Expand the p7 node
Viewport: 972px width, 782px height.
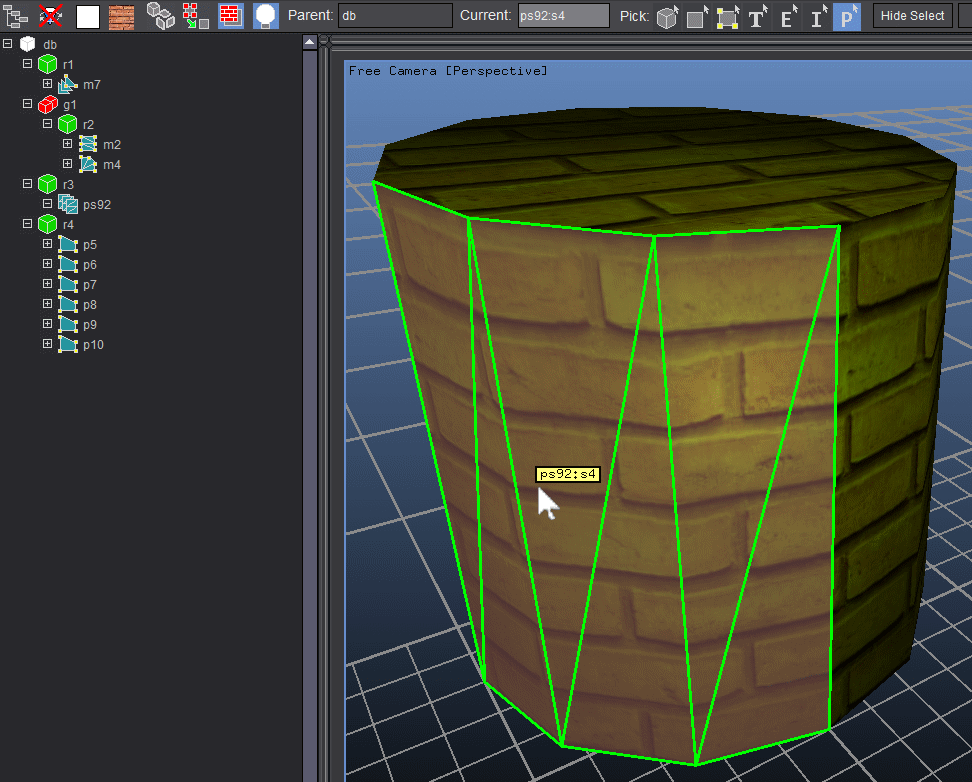coord(47,283)
